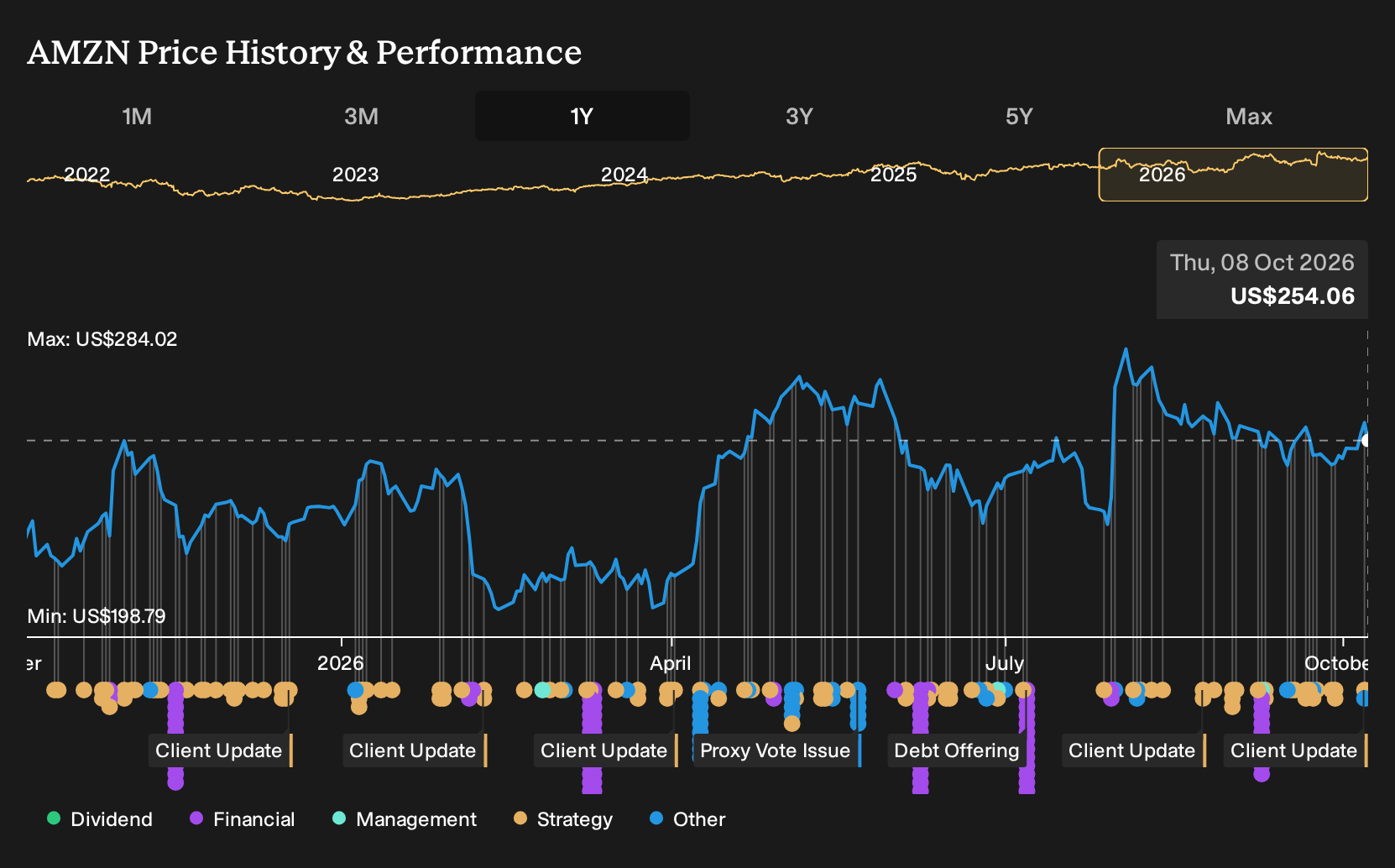1395x868 pixels.
Task: Click the Thu, 08 Oct 2026 date
Action: coord(1262,263)
